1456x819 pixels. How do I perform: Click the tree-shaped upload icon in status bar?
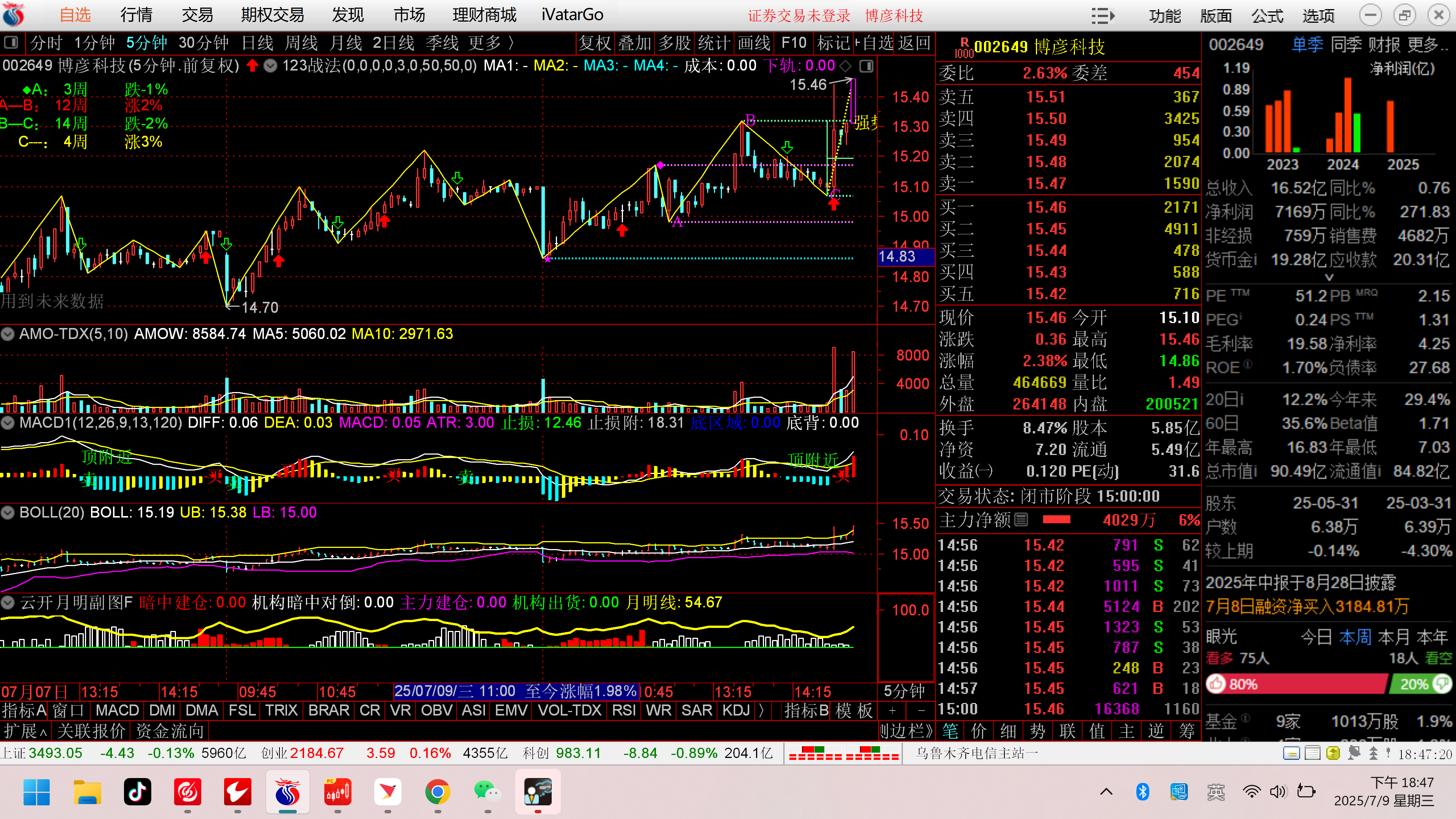pyautogui.click(x=1373, y=753)
